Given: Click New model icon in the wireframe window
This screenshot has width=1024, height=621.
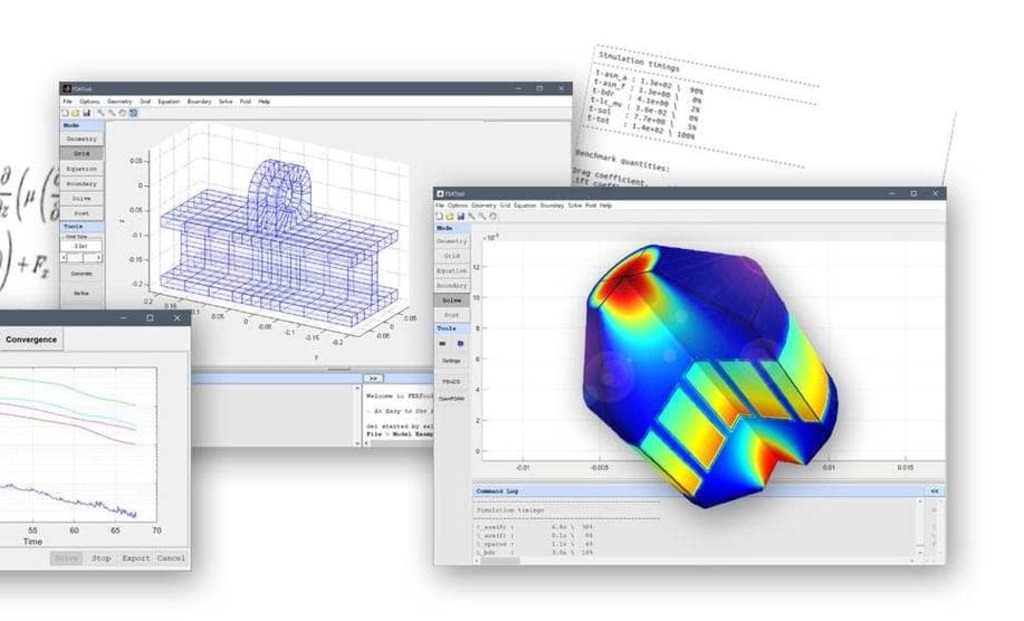Looking at the screenshot, I should point(66,113).
